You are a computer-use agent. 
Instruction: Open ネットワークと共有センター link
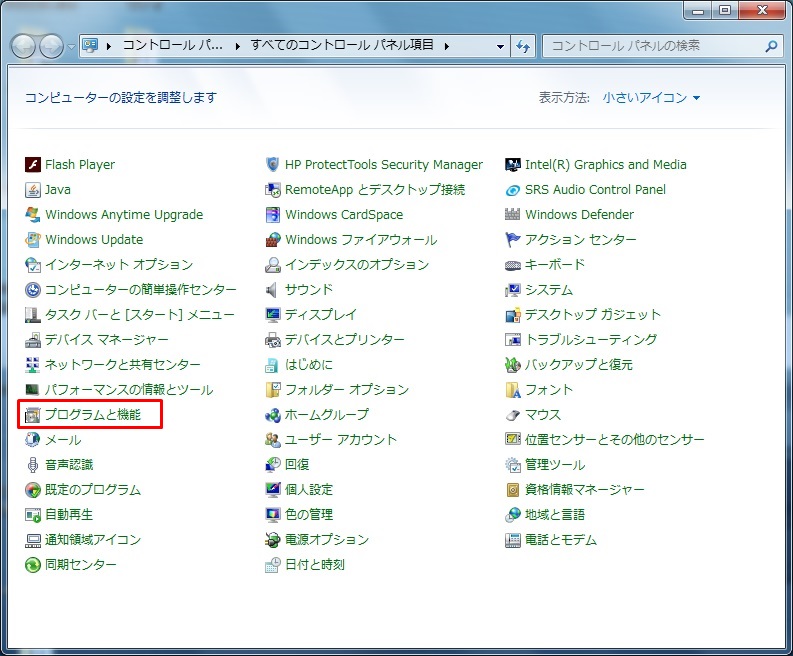(x=122, y=365)
